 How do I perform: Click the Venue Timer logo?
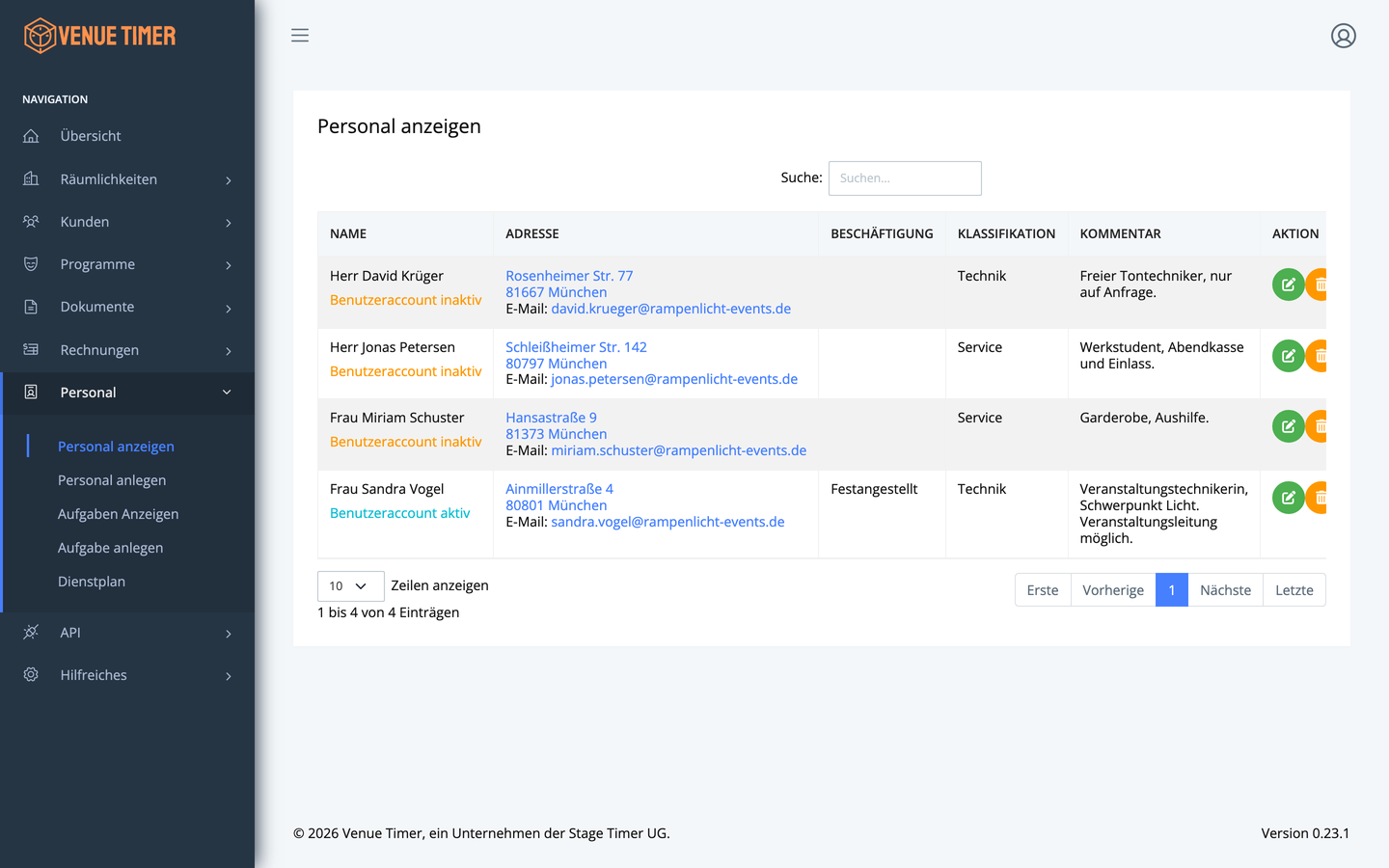[x=100, y=36]
